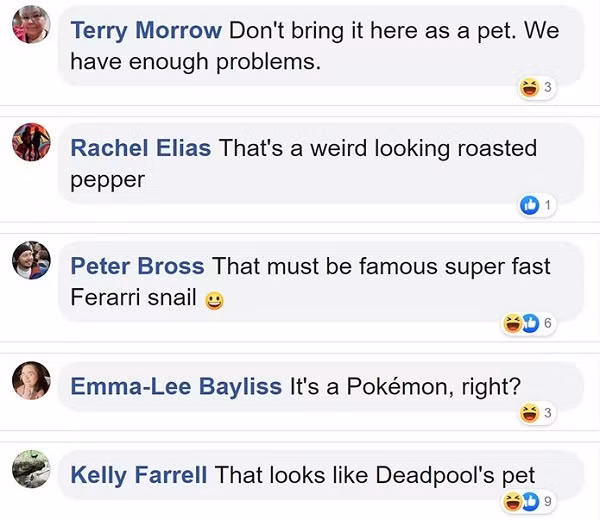Click laughing reaction on Terry Morrow's comment
Screen dimensions: 600x520
point(529,88)
